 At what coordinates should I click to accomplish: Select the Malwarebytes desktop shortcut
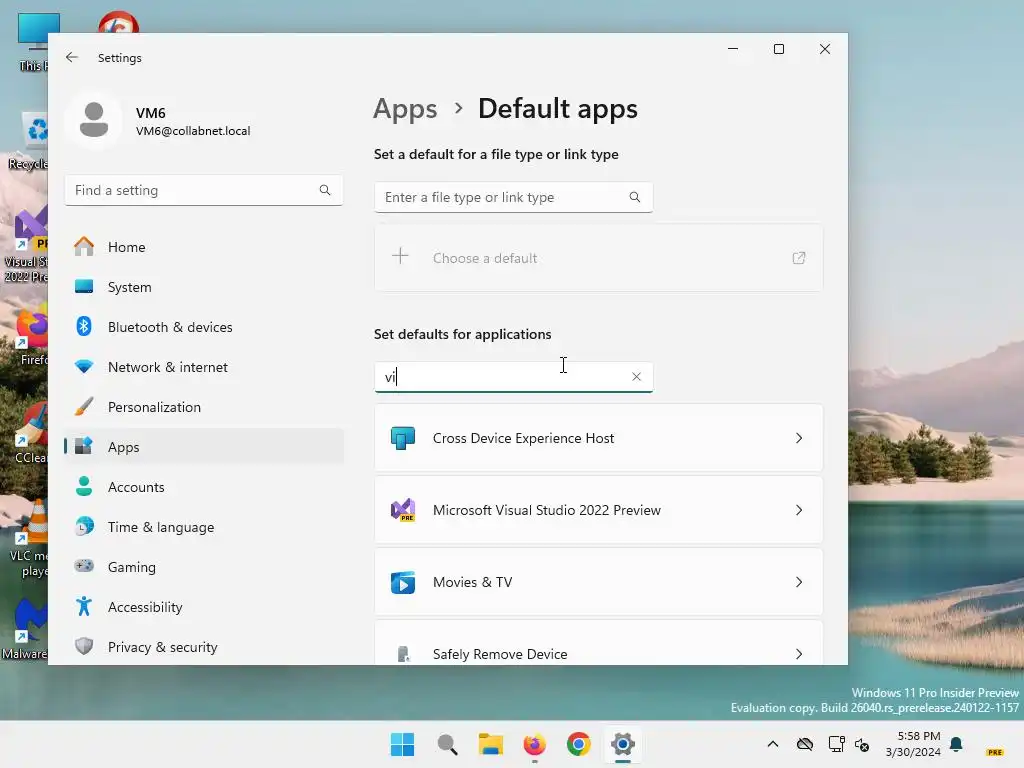click(25, 628)
